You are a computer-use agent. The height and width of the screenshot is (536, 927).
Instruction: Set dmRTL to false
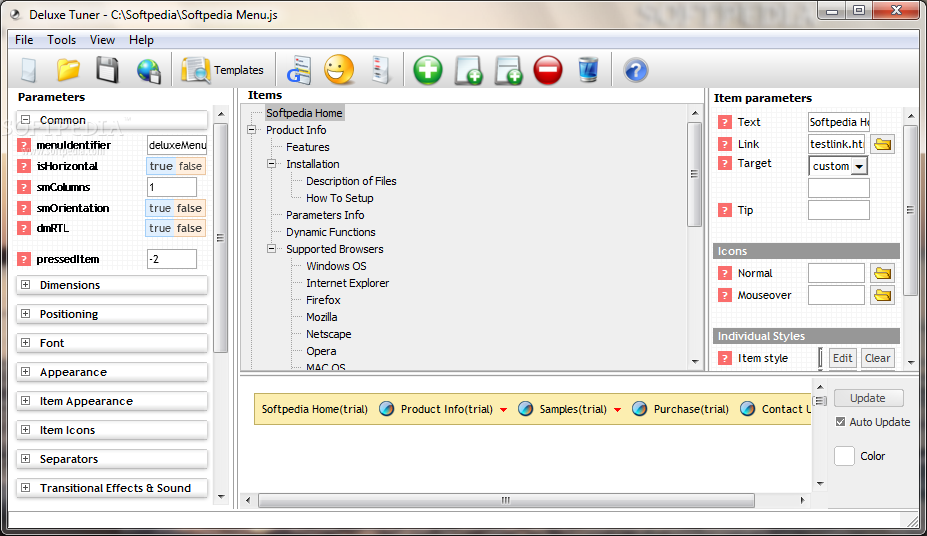pos(190,228)
